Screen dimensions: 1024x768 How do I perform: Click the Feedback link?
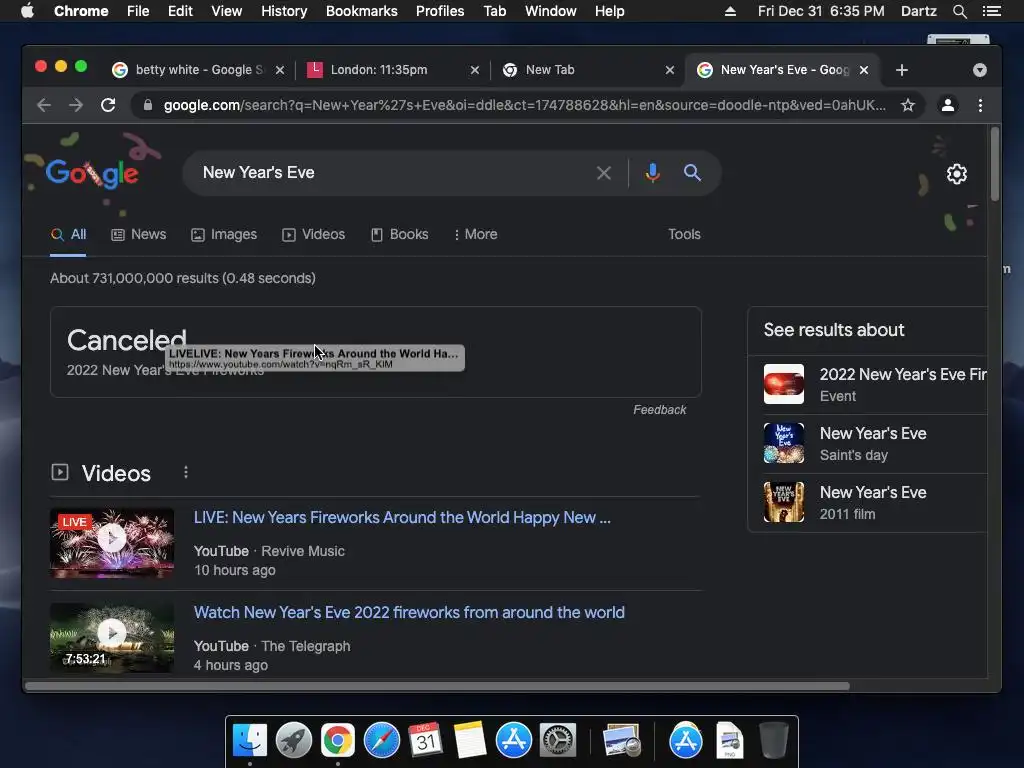tap(660, 410)
